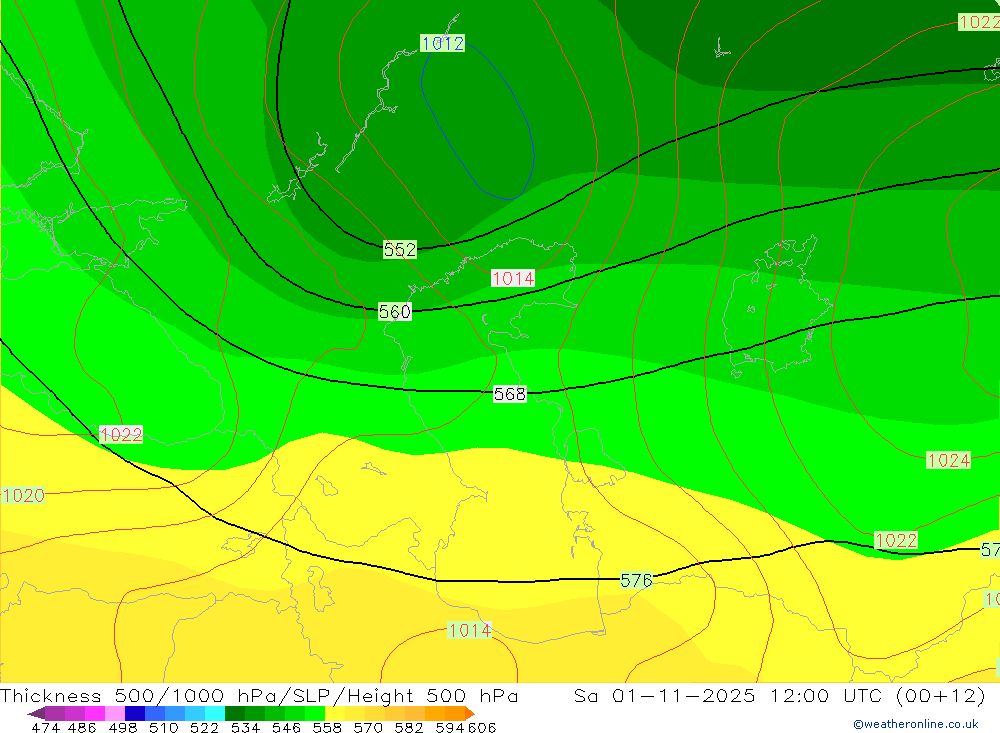1000x733 pixels.
Task: Click the 1014 label near the bottom edge
Action: point(469,630)
